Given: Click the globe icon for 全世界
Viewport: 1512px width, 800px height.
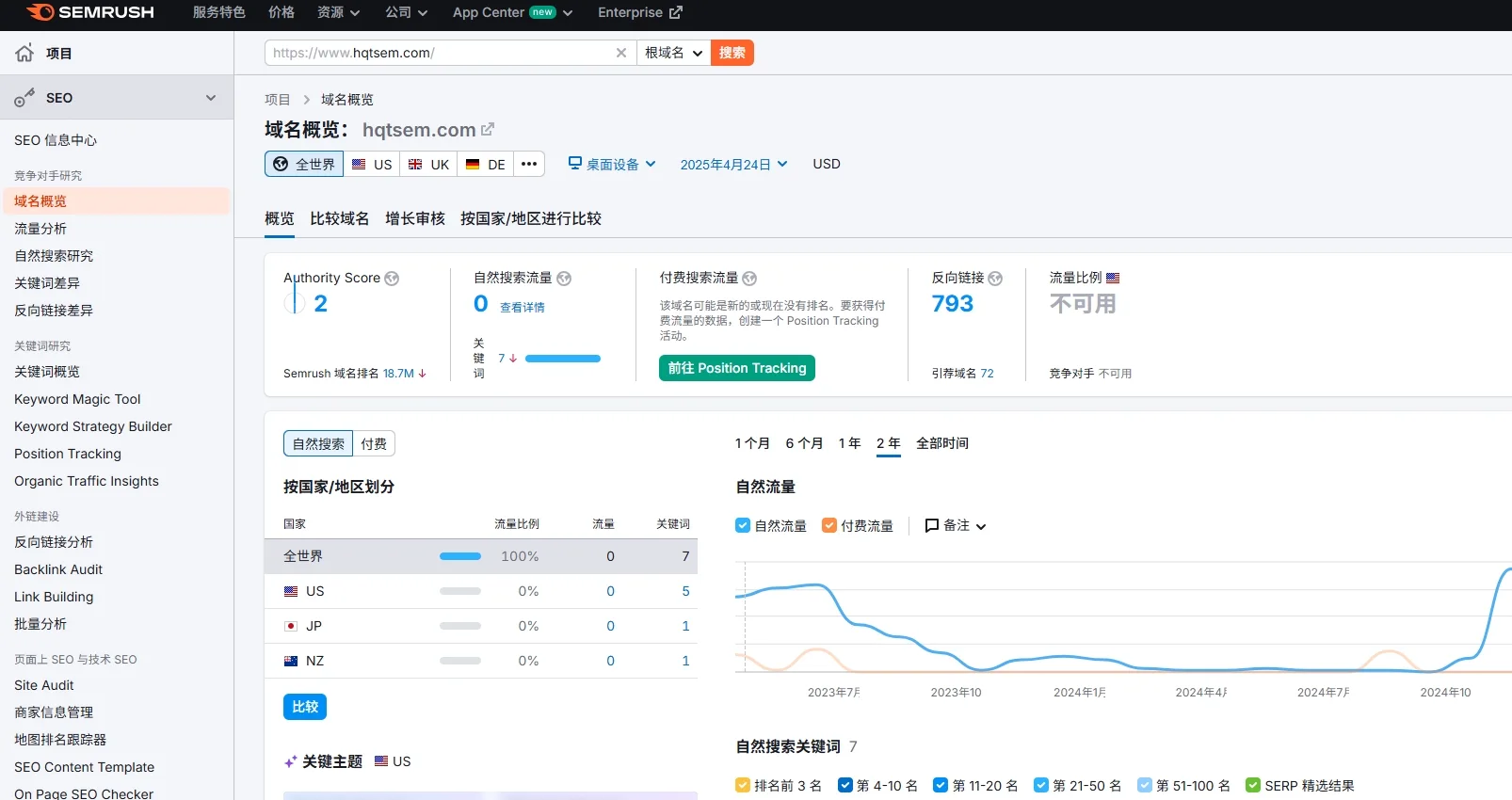Looking at the screenshot, I should pos(281,164).
